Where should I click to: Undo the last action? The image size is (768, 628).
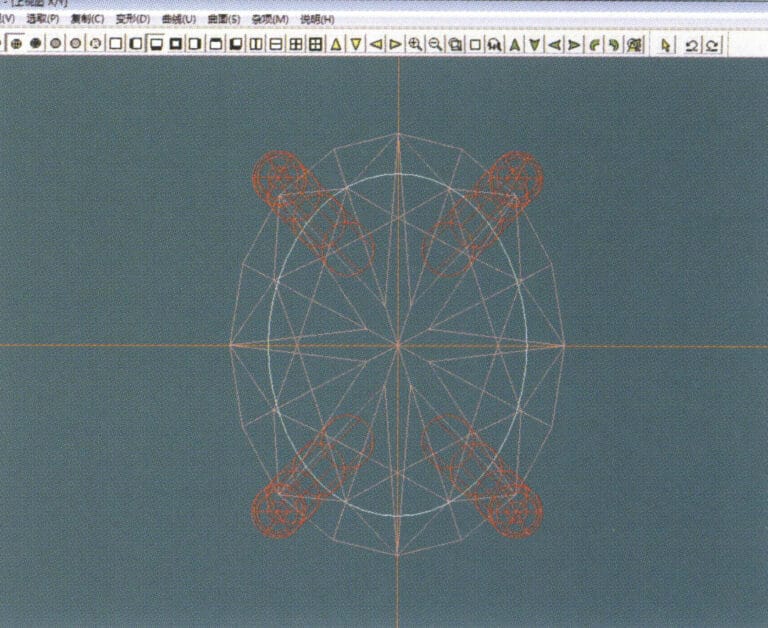tap(692, 46)
